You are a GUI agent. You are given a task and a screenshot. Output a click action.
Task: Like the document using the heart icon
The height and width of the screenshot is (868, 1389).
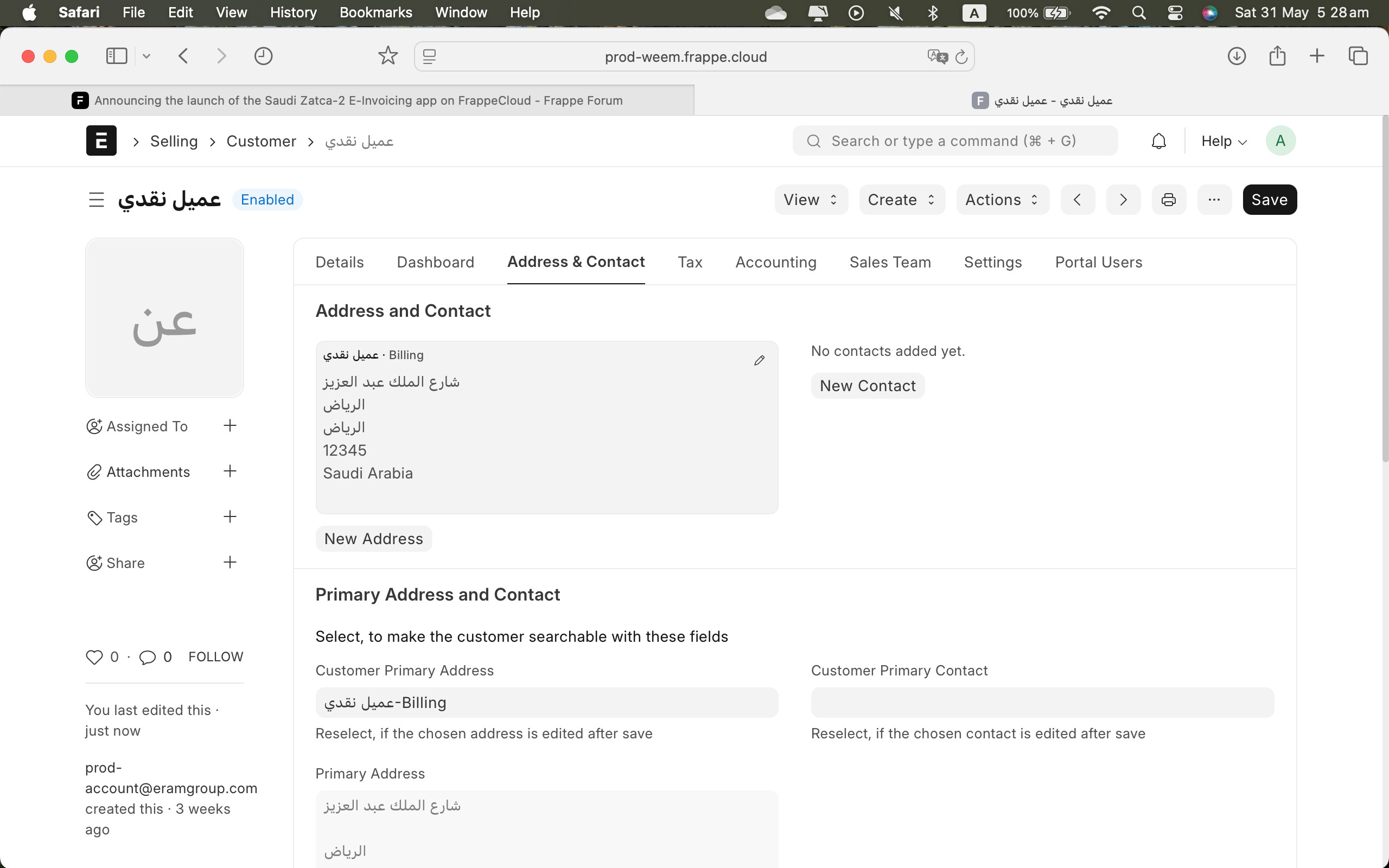[94, 657]
